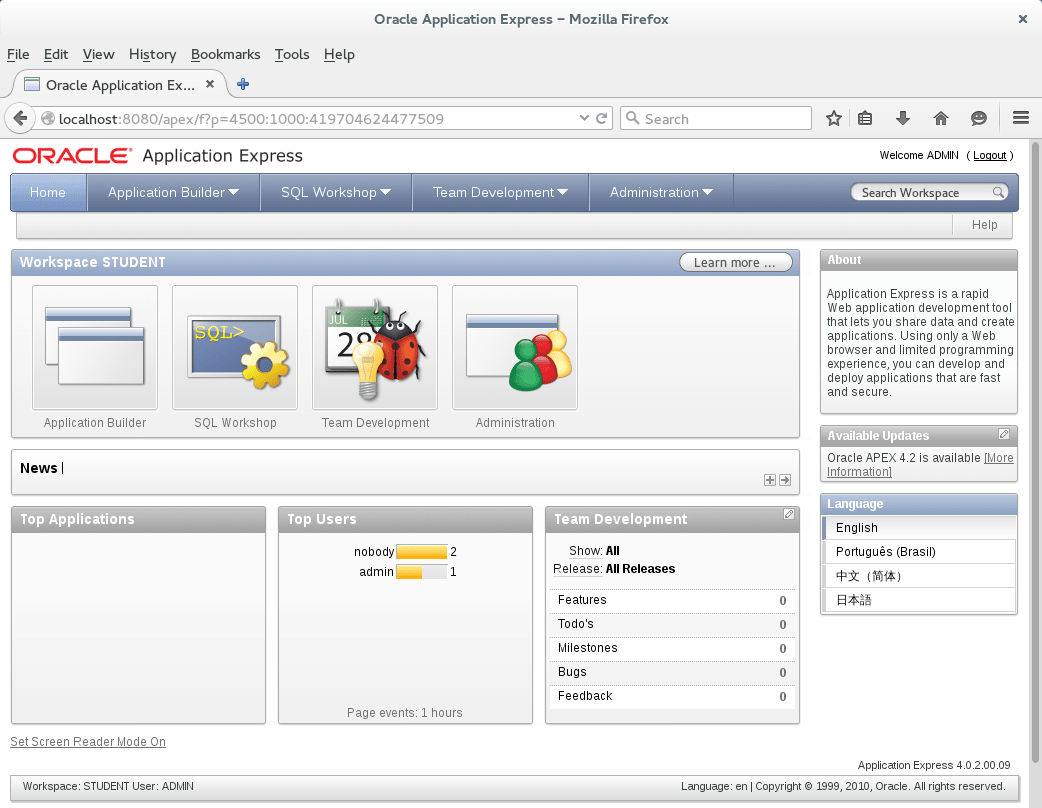
Task: Edit the Available Updates region pencil icon
Action: point(1004,434)
